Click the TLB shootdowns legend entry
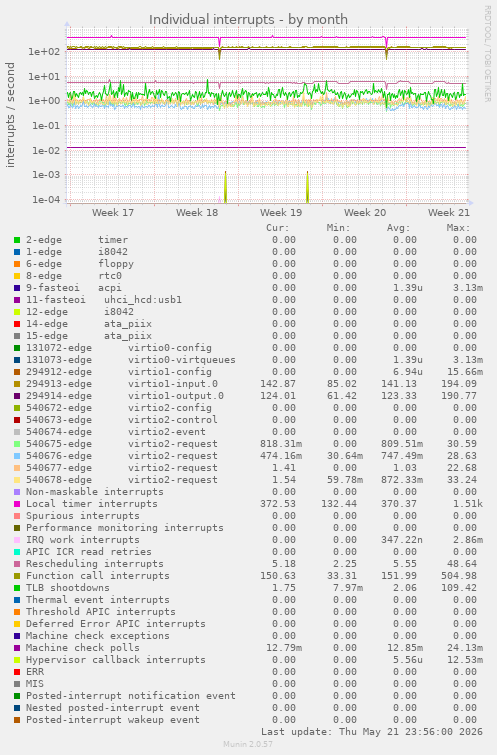497x755 pixels. pyautogui.click(x=67, y=588)
